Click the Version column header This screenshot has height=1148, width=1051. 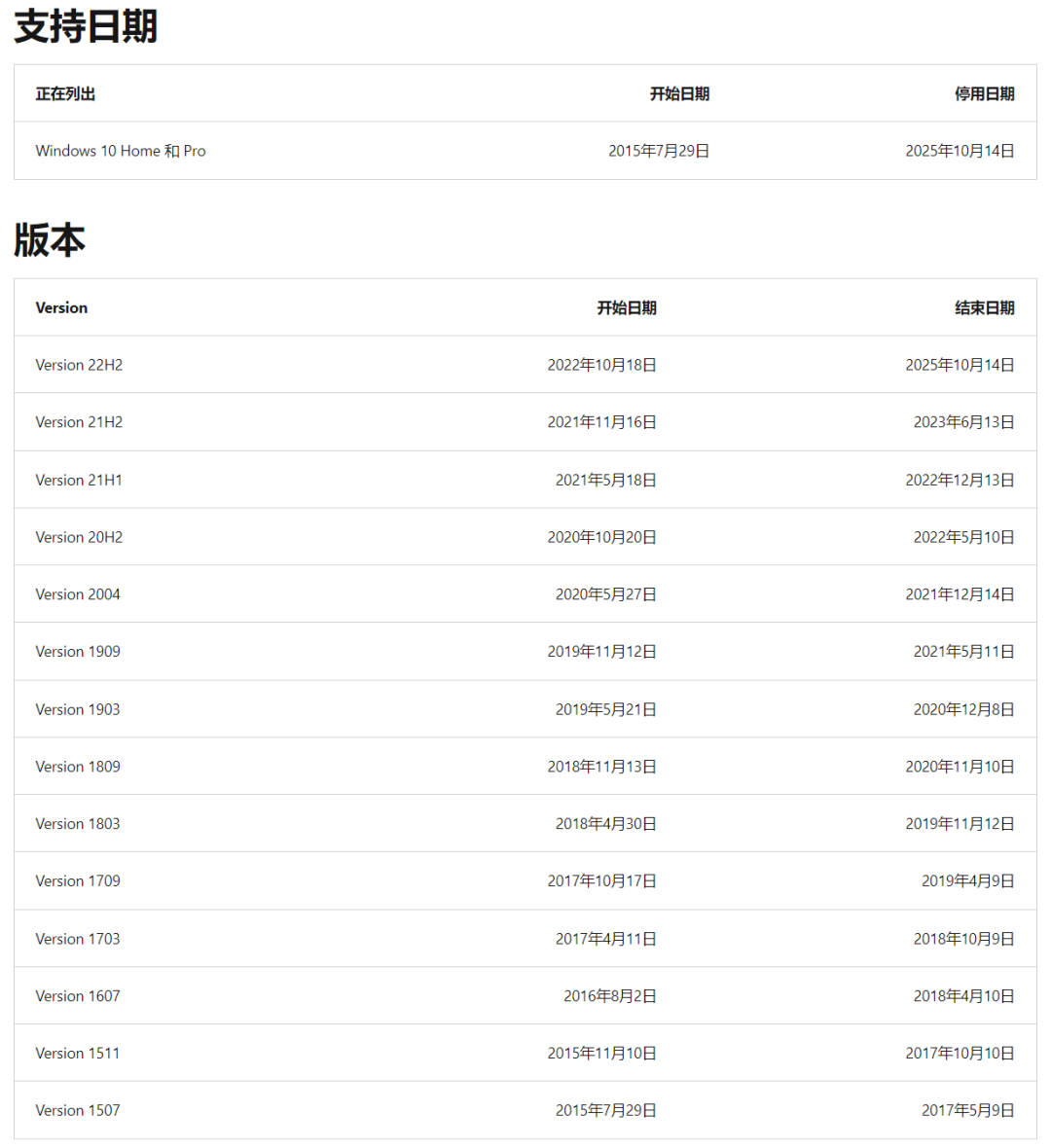(61, 307)
